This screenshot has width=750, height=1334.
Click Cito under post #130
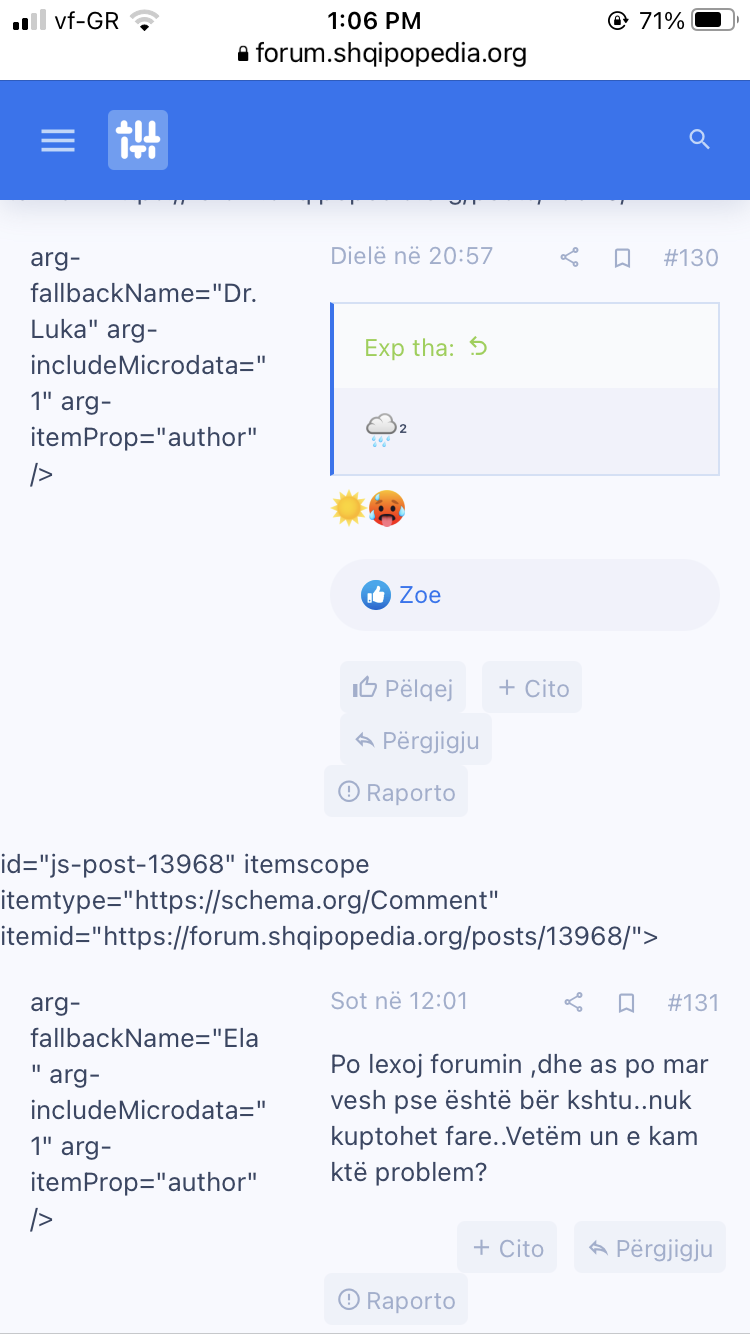(x=532, y=688)
